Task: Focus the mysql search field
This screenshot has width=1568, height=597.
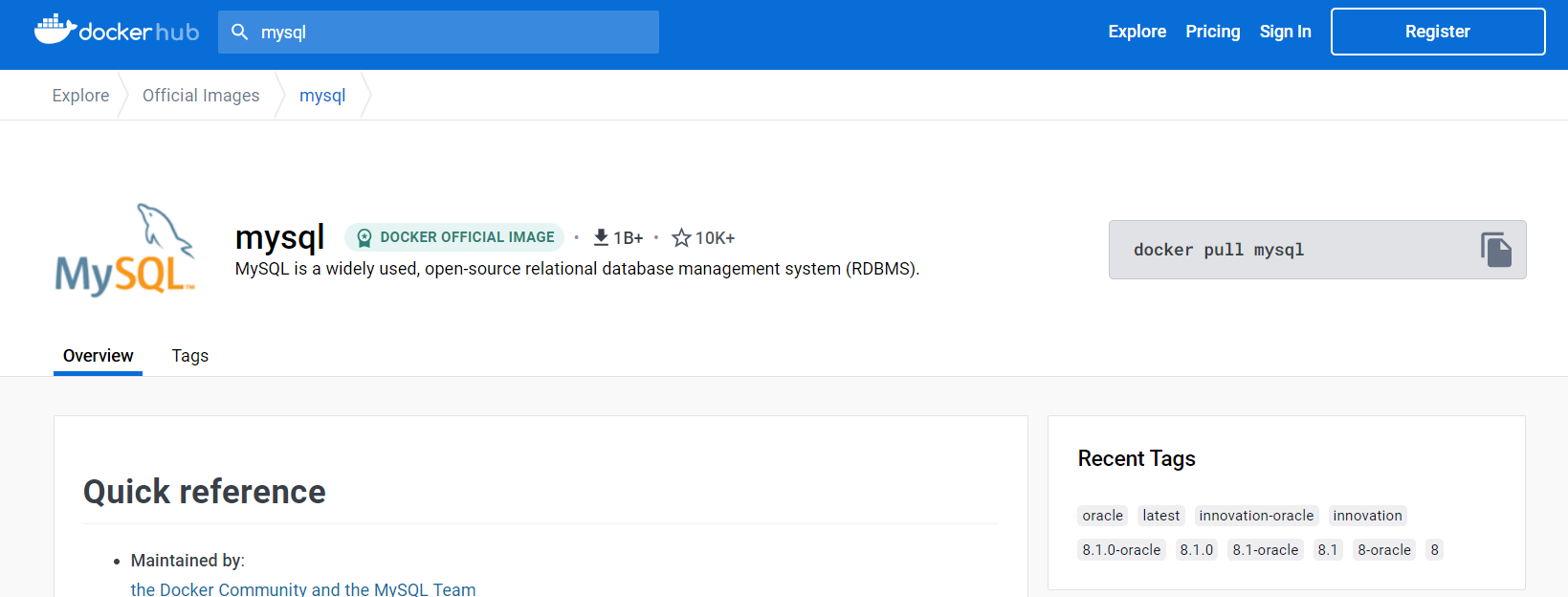Action: [x=438, y=32]
